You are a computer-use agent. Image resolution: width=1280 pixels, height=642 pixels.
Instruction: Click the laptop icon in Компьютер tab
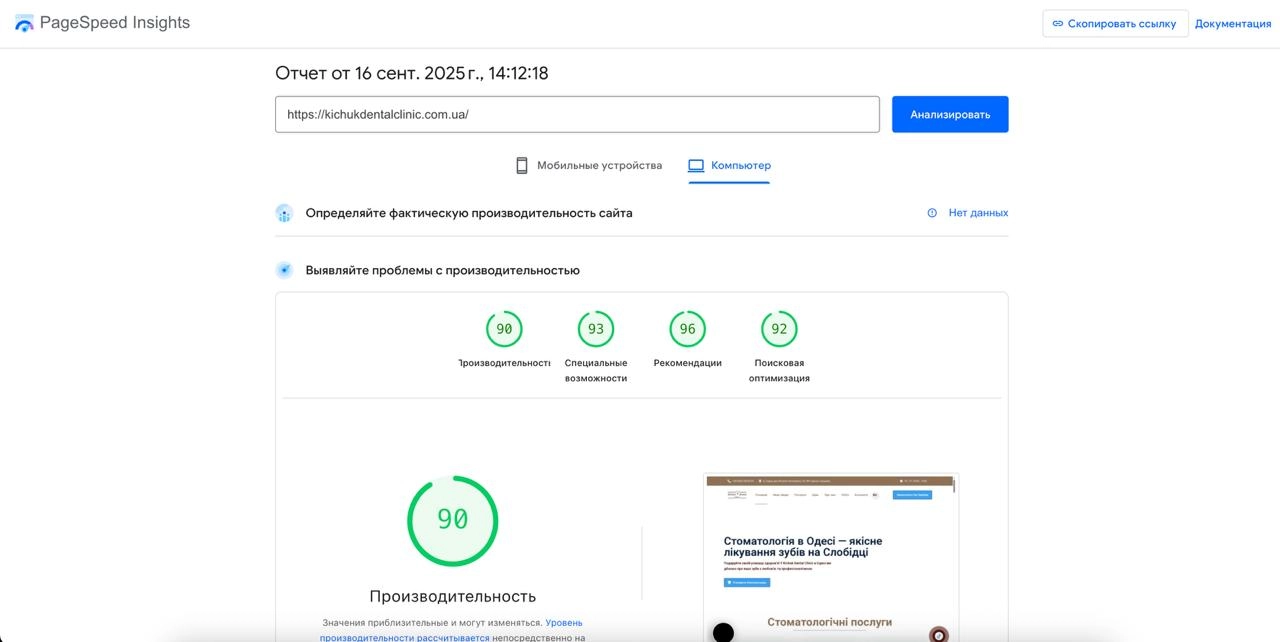(x=696, y=165)
